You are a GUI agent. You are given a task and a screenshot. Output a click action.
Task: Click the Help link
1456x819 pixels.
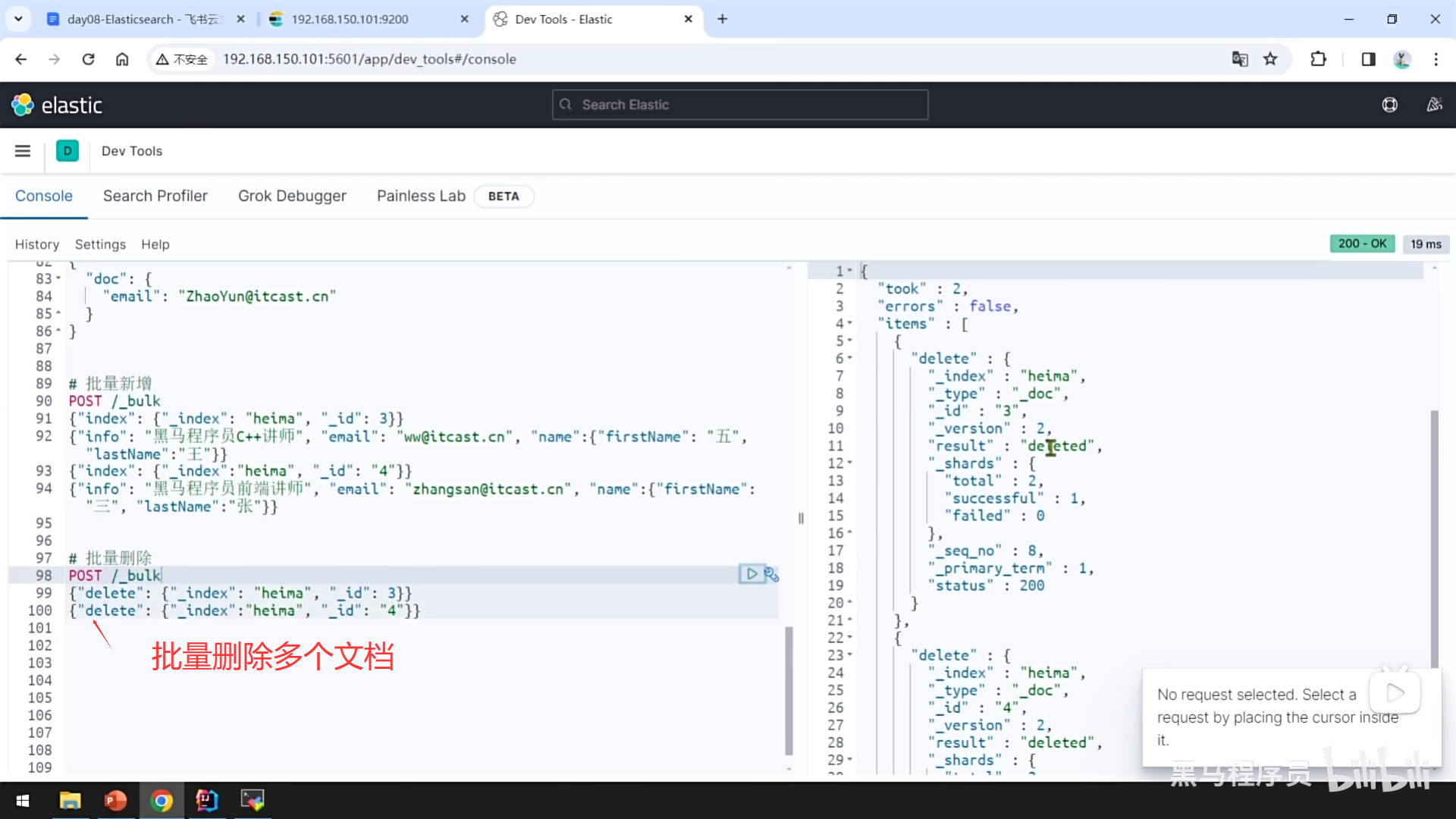pyautogui.click(x=155, y=244)
